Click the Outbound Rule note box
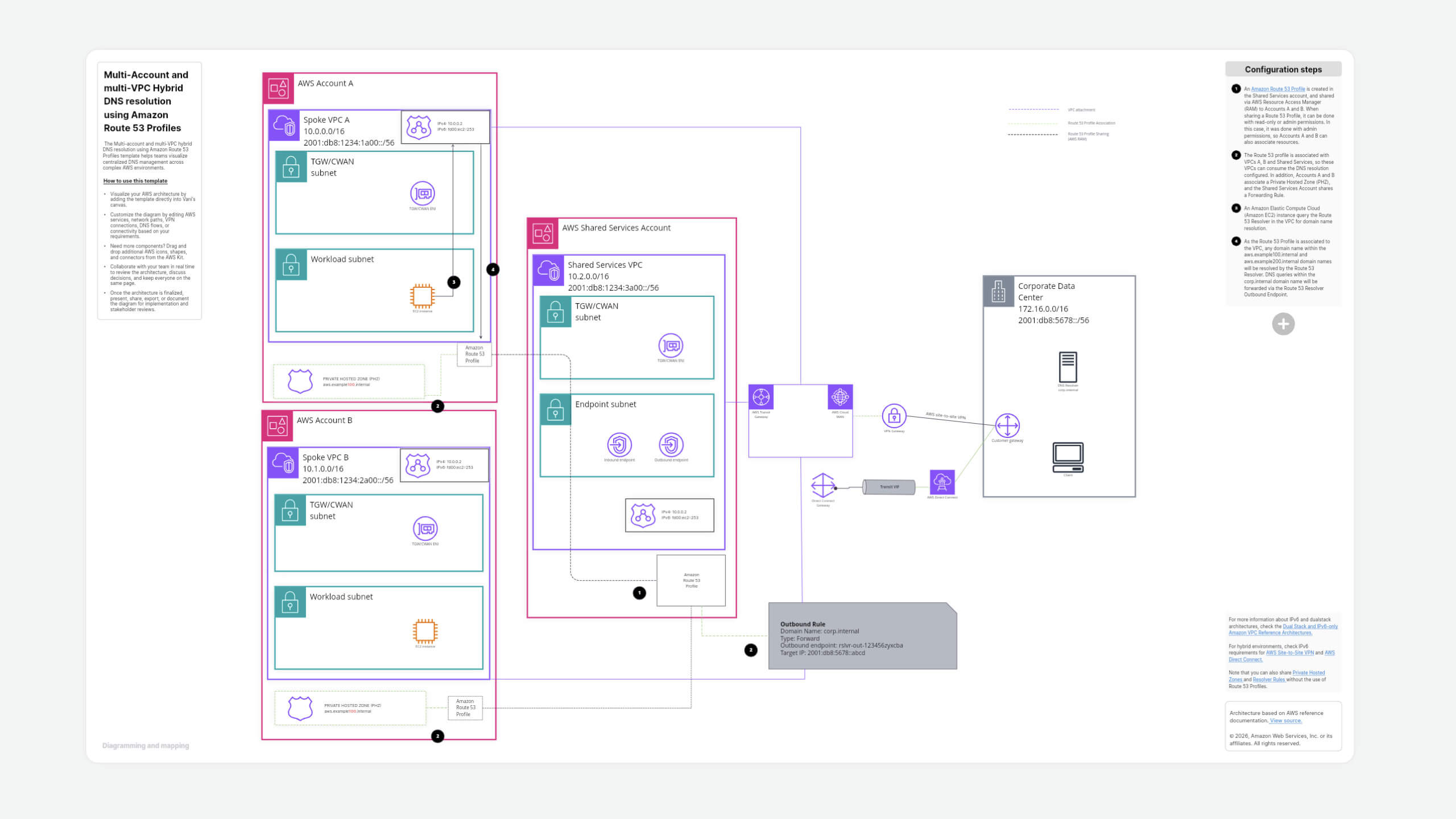The image size is (1456, 819). (x=862, y=636)
